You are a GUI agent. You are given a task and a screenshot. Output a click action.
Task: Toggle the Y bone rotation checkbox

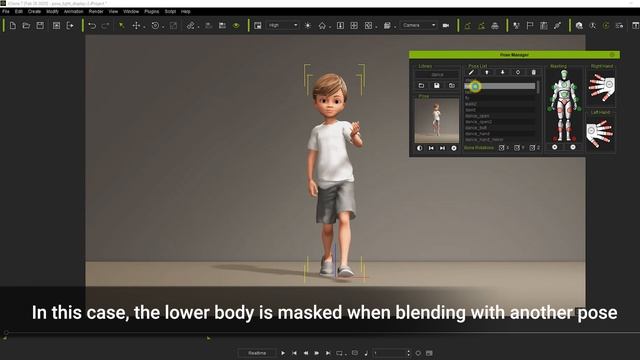click(x=517, y=148)
